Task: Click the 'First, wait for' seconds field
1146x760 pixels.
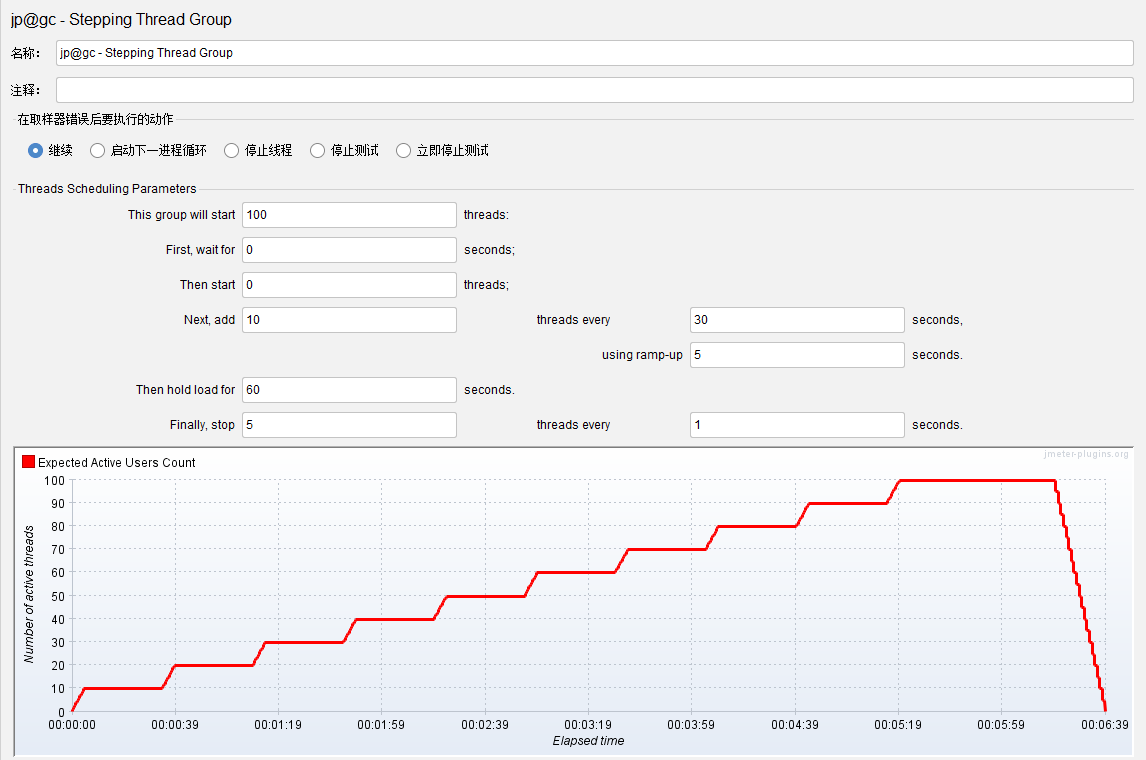Action: pyautogui.click(x=349, y=250)
